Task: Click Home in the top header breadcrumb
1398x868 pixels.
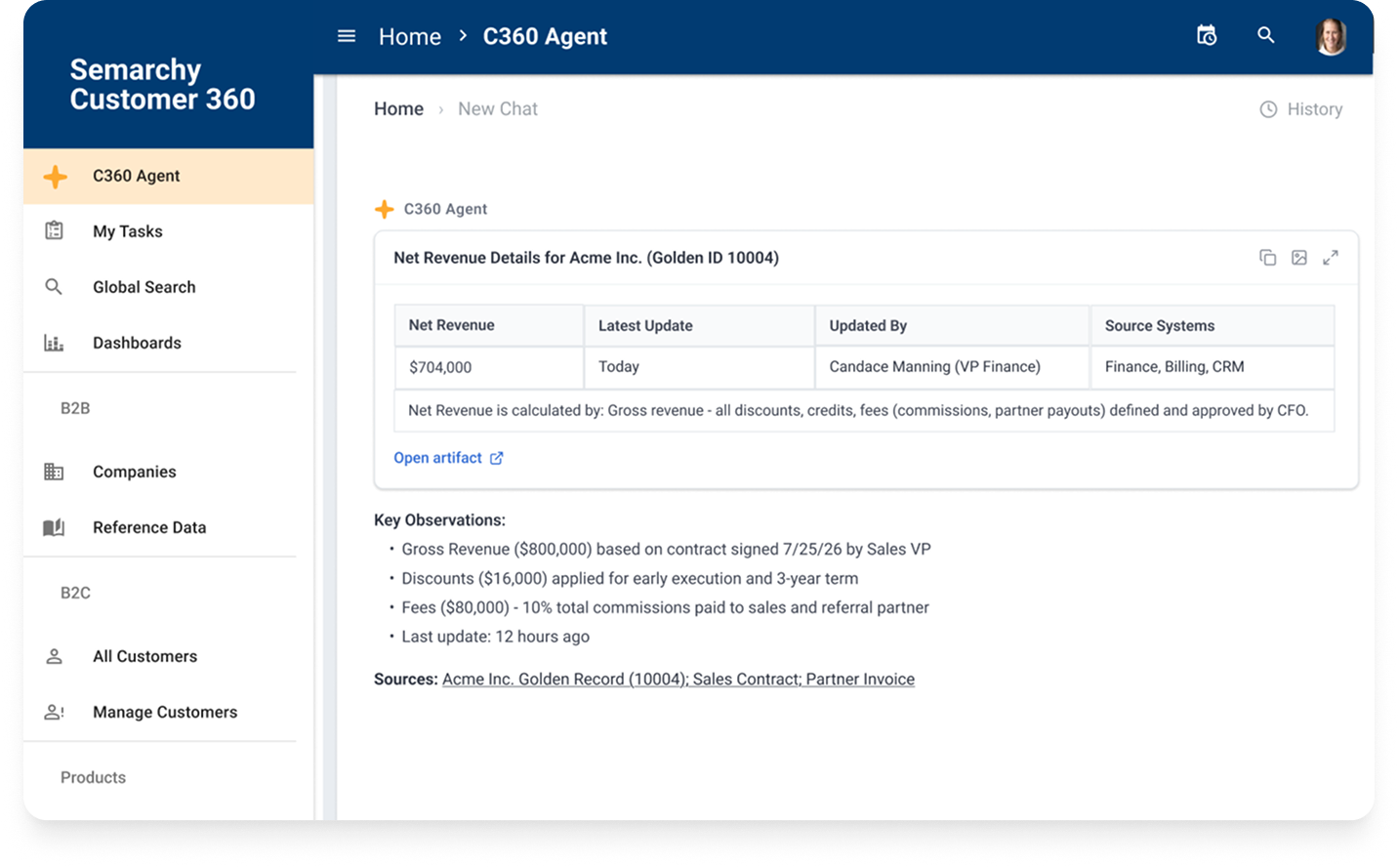Action: point(410,37)
